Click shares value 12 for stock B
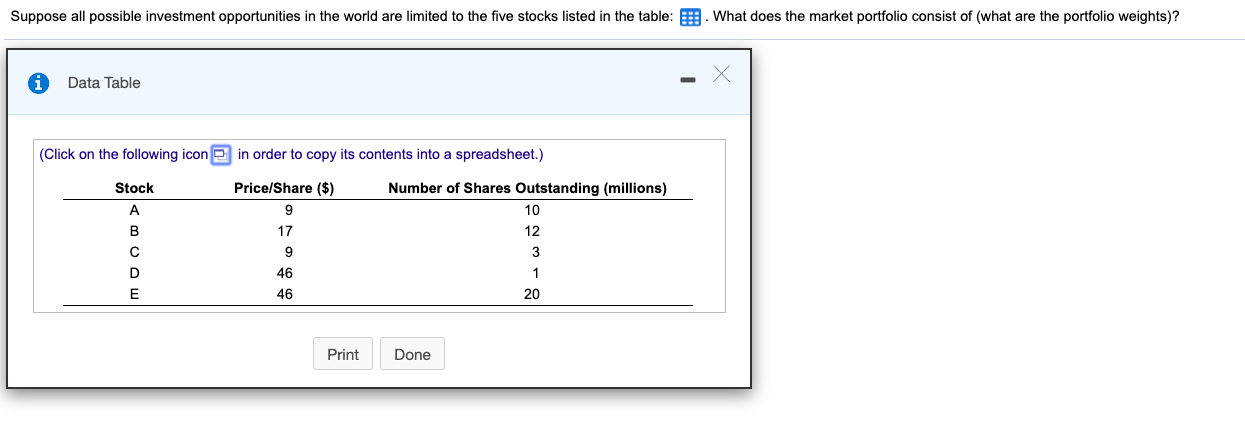The height and width of the screenshot is (447, 1245). pyautogui.click(x=532, y=231)
